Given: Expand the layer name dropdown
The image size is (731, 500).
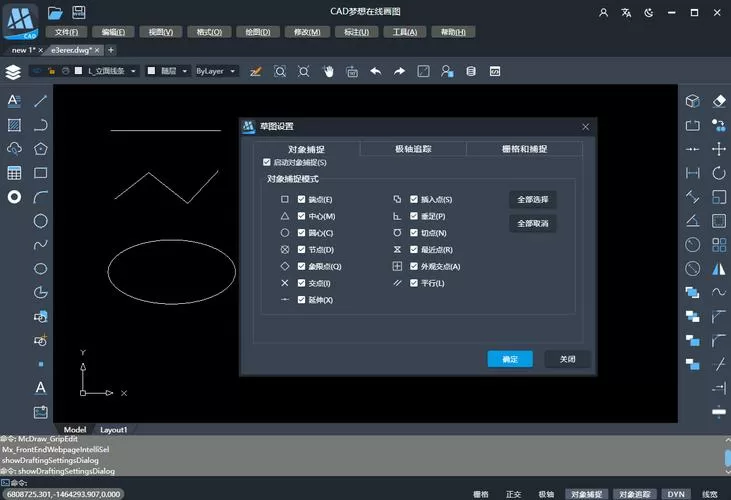Looking at the screenshot, I should [x=133, y=71].
